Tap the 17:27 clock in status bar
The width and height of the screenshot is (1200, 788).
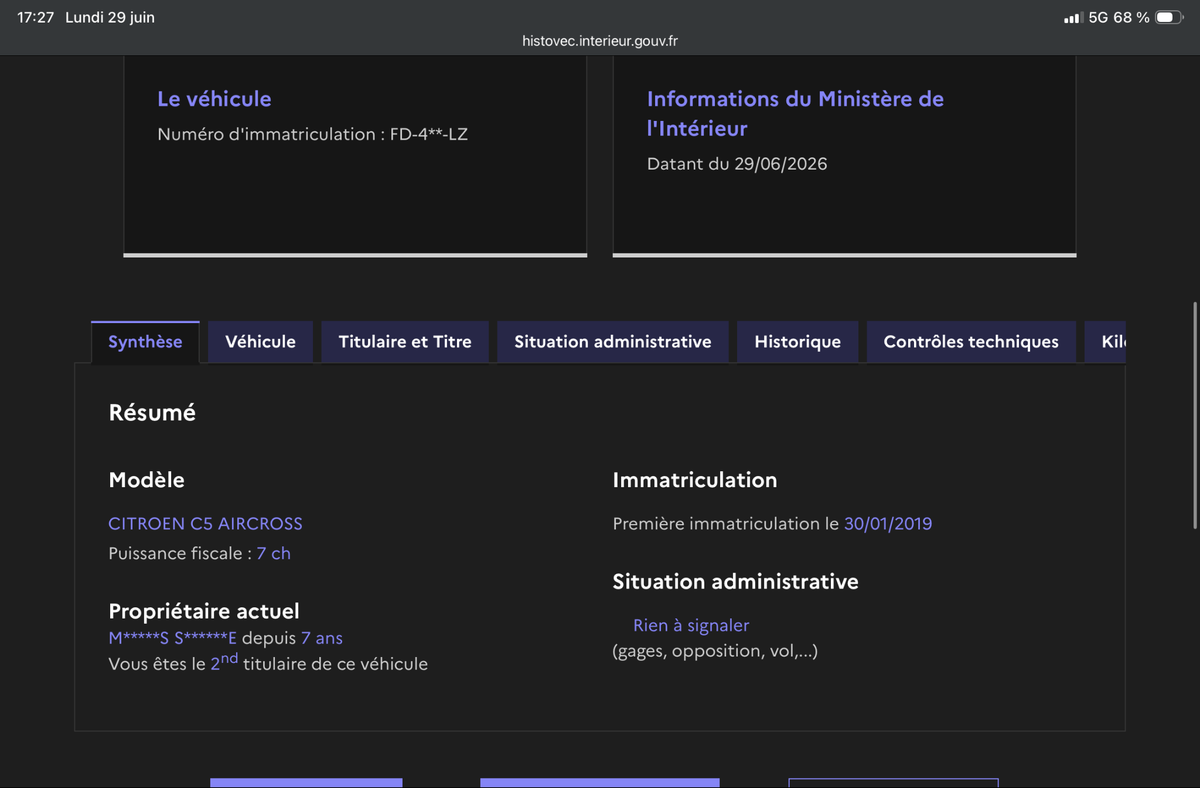[36, 18]
